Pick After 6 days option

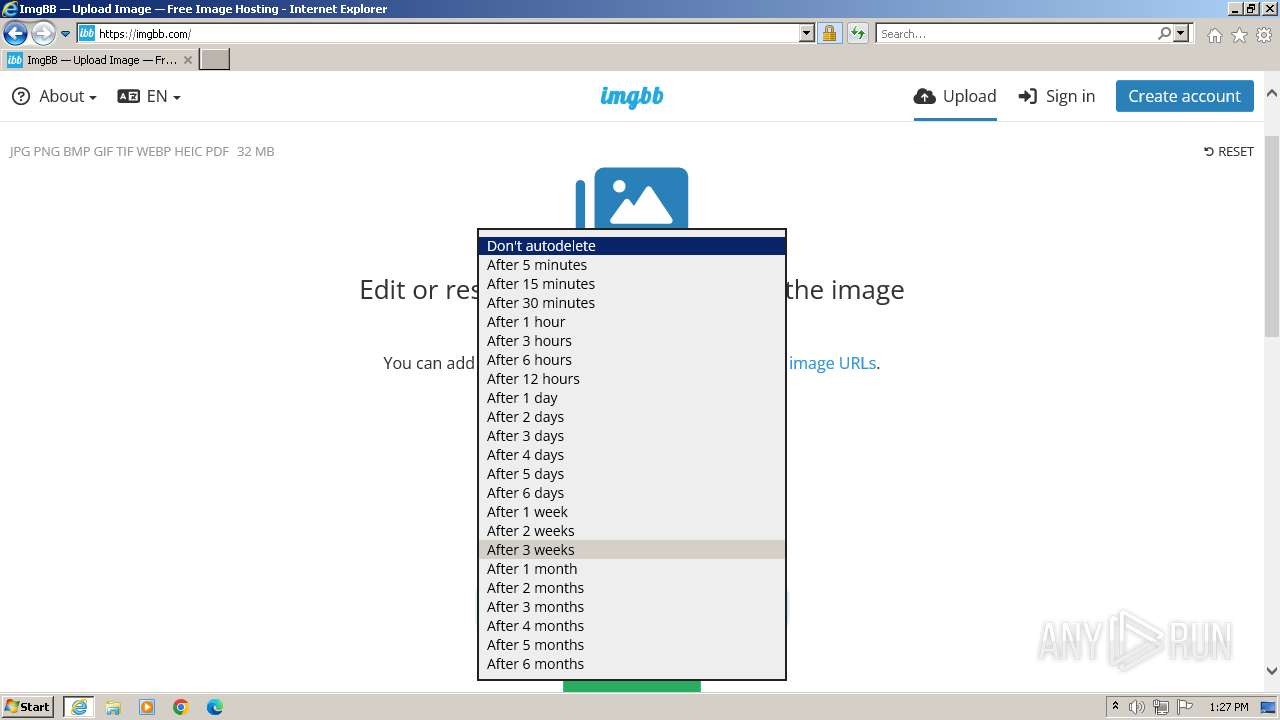(x=632, y=493)
